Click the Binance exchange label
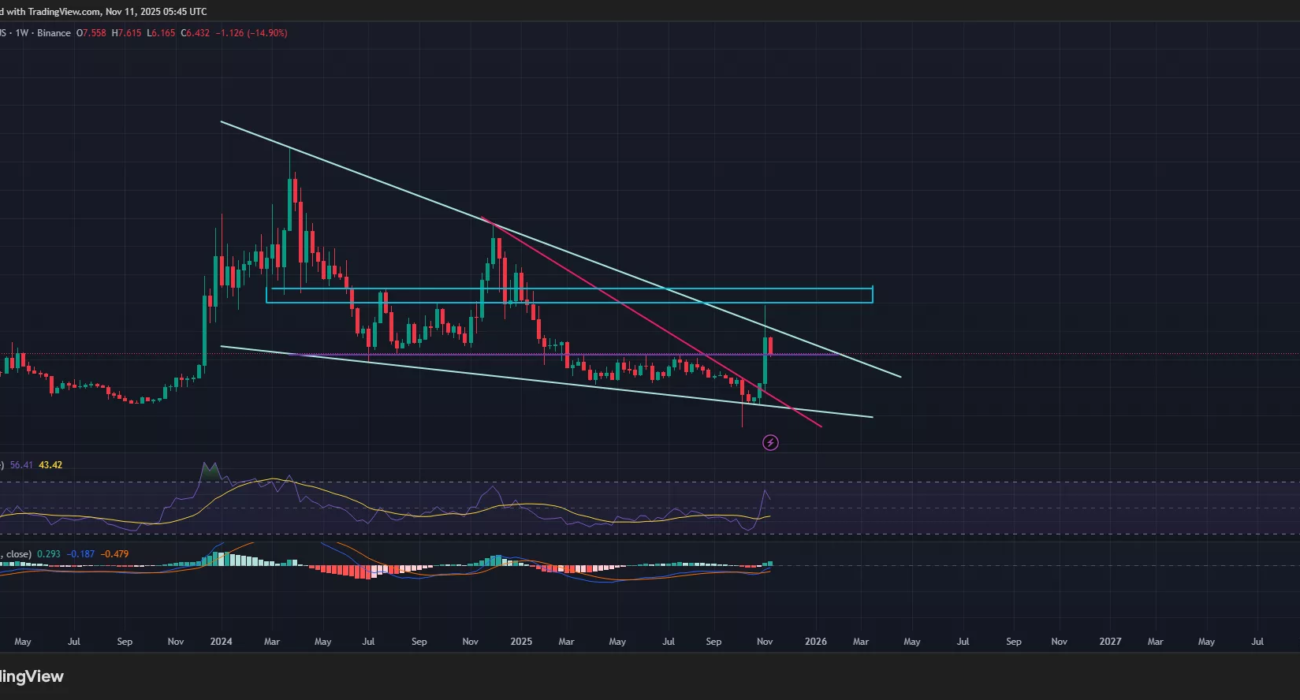Viewport: 1300px width, 700px height. point(54,33)
